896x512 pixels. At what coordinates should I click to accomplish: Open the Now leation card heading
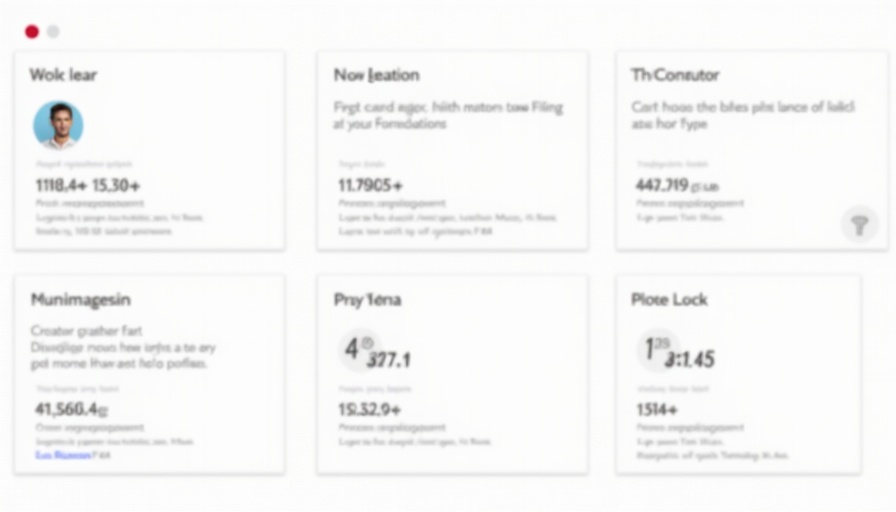[376, 75]
